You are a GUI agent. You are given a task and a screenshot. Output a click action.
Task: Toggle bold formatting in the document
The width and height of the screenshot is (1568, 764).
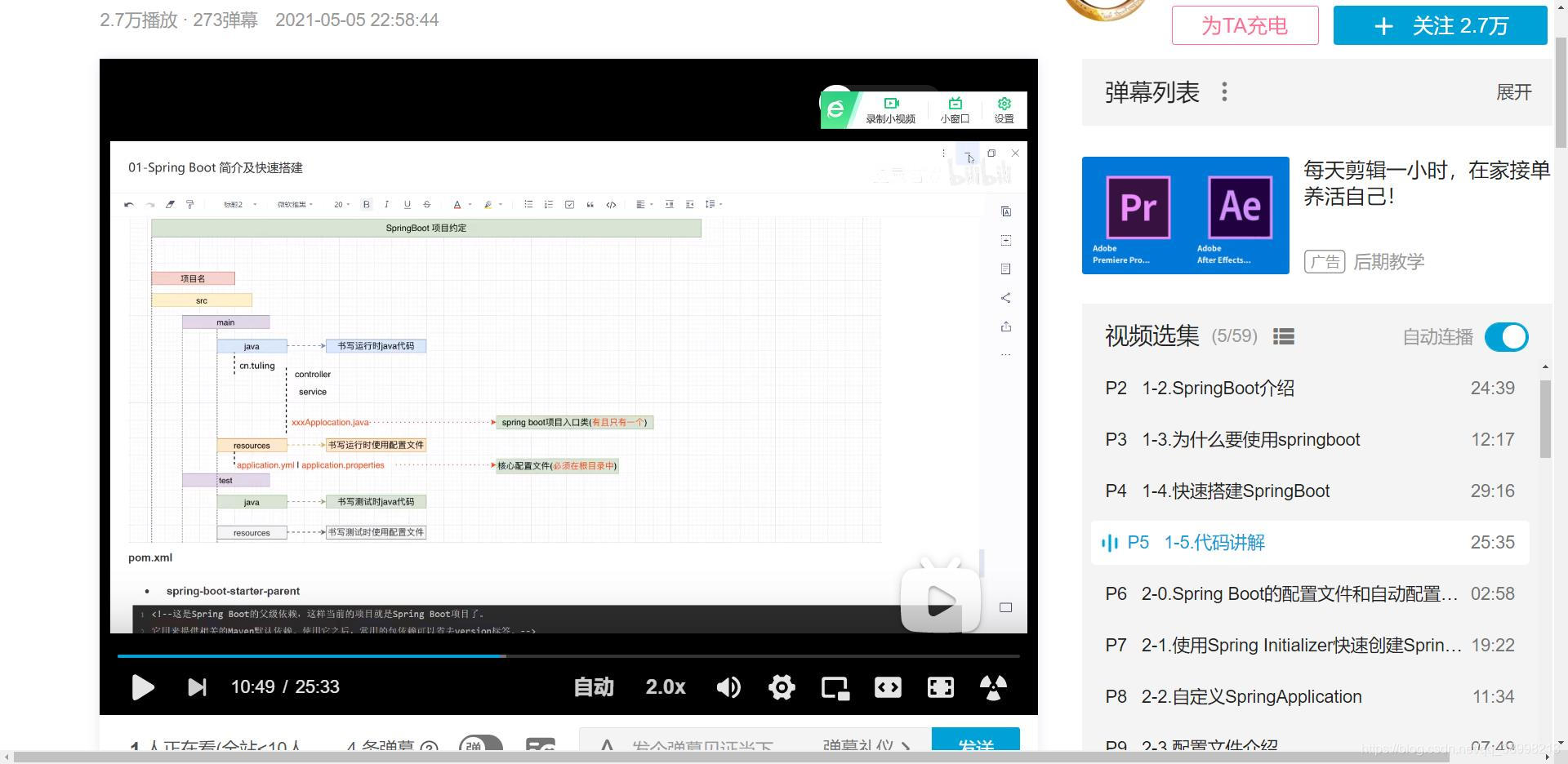click(367, 205)
